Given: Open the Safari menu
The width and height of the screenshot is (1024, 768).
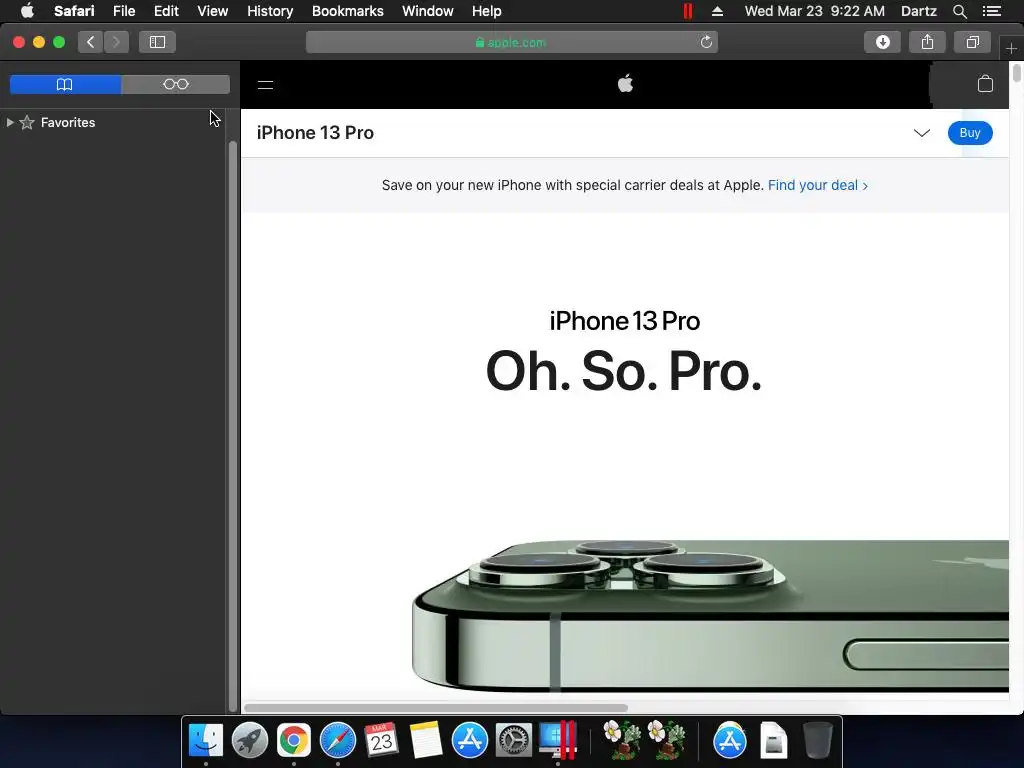Looking at the screenshot, I should pos(74,11).
